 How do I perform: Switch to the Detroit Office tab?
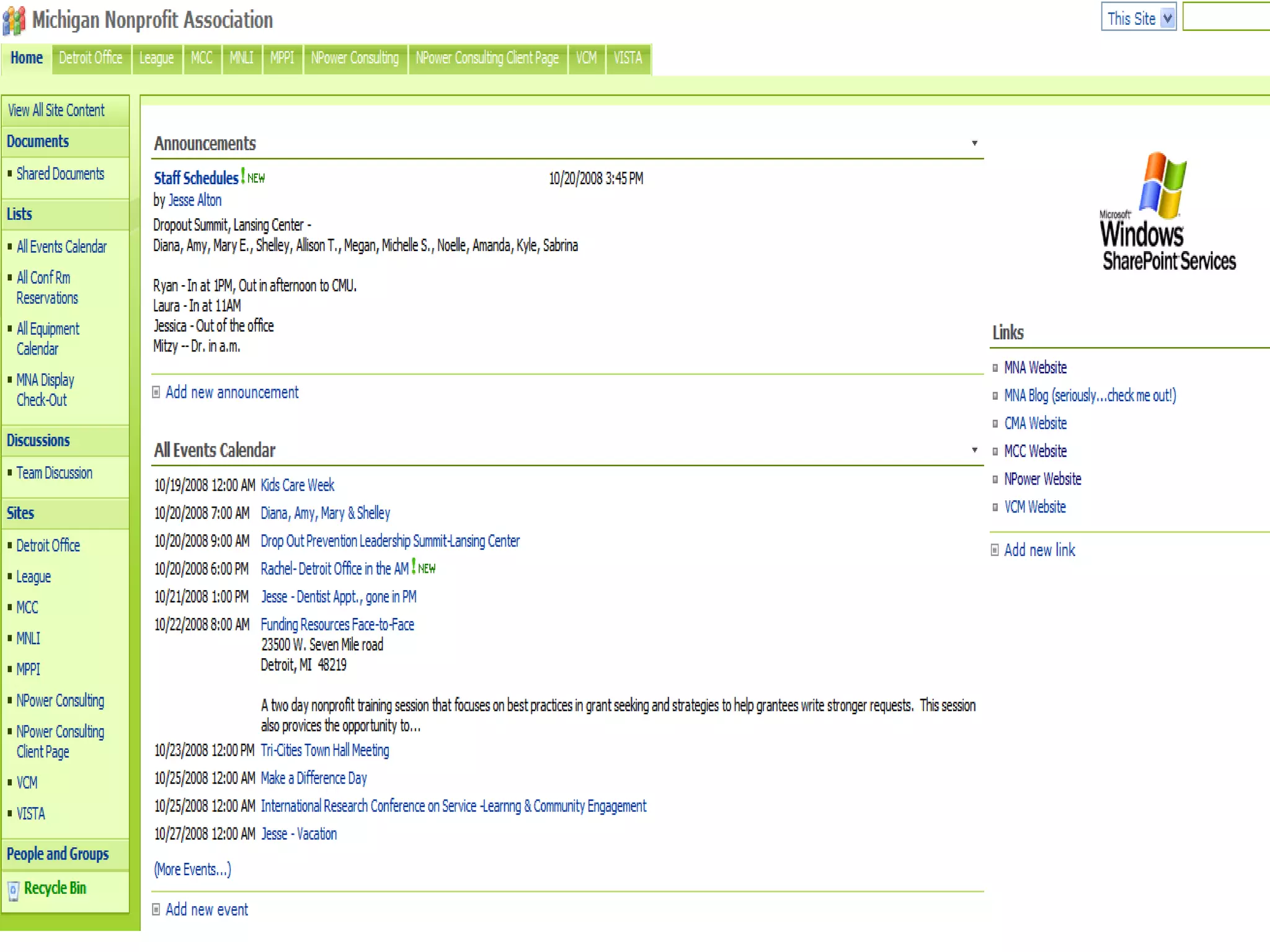click(91, 58)
